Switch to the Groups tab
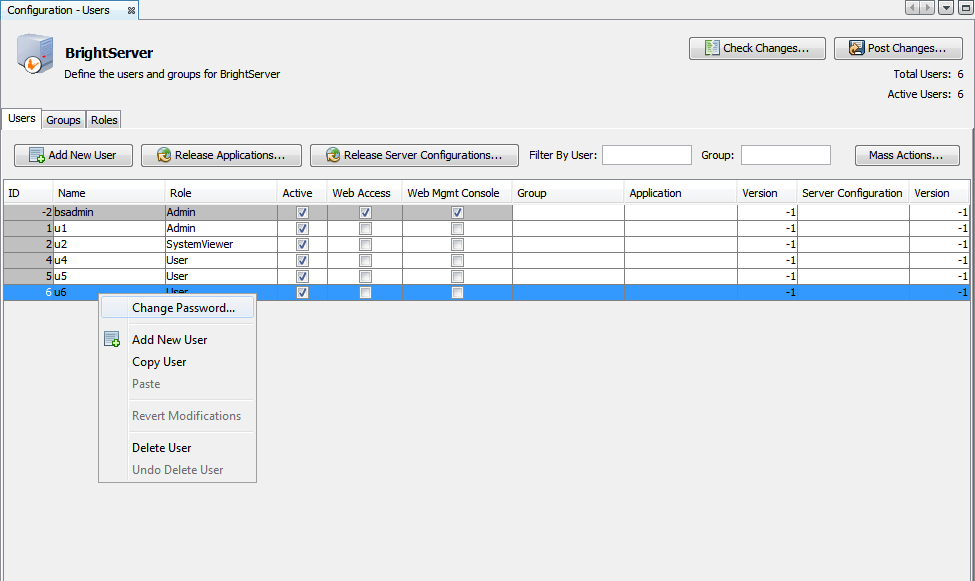 click(x=63, y=120)
